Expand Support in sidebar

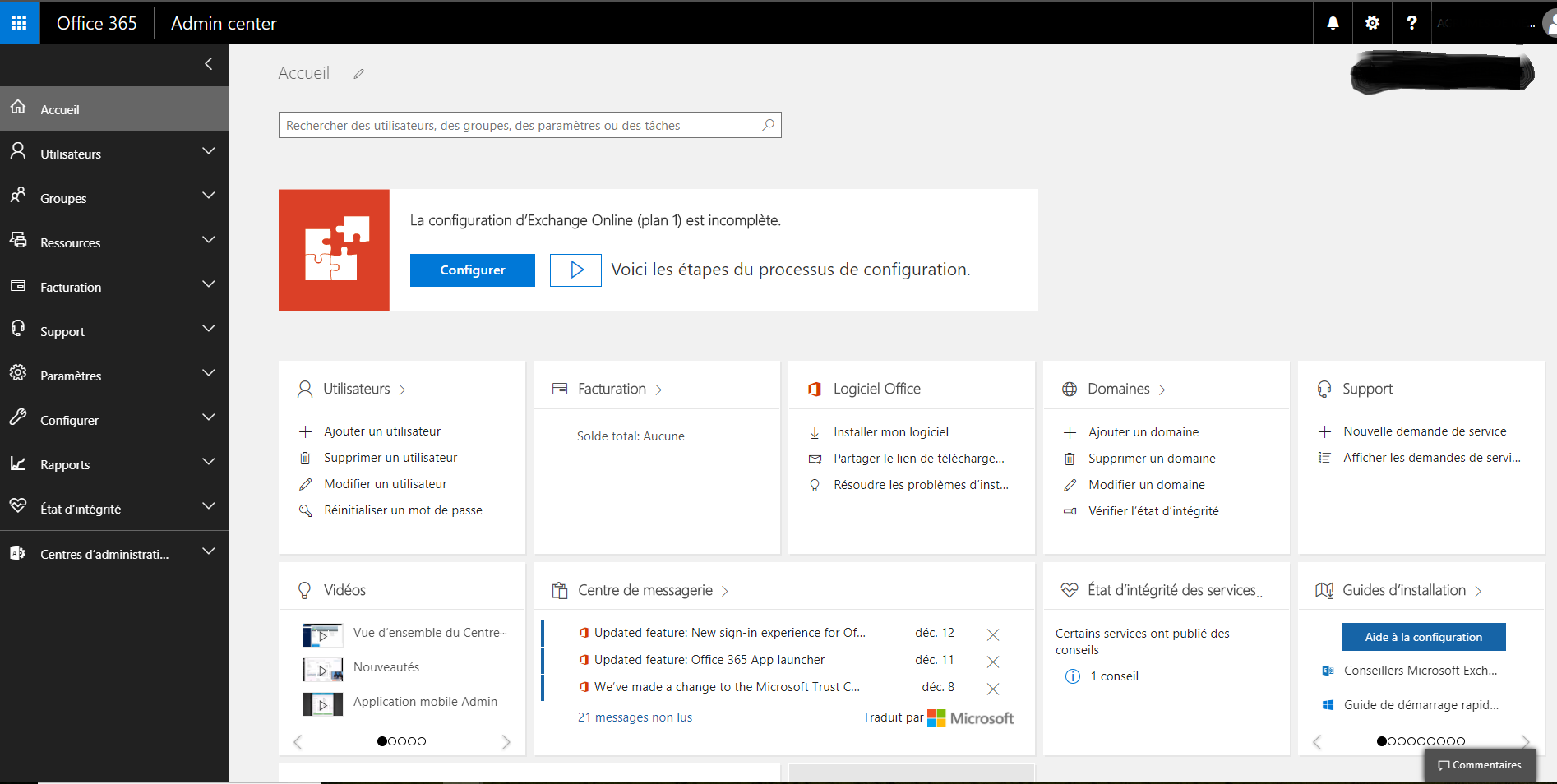click(209, 330)
